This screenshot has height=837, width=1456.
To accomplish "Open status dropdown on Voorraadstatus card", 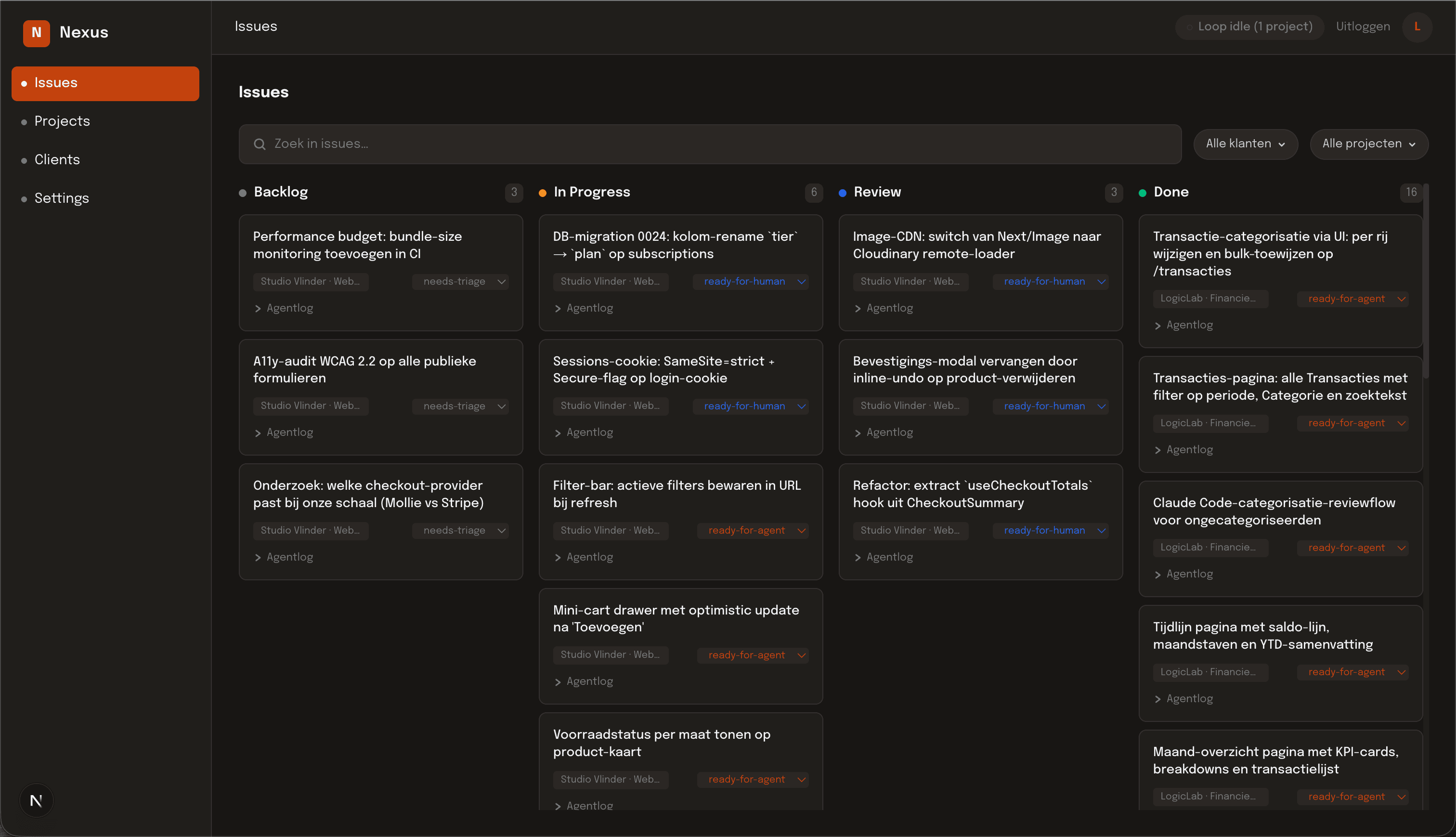I will click(x=753, y=780).
